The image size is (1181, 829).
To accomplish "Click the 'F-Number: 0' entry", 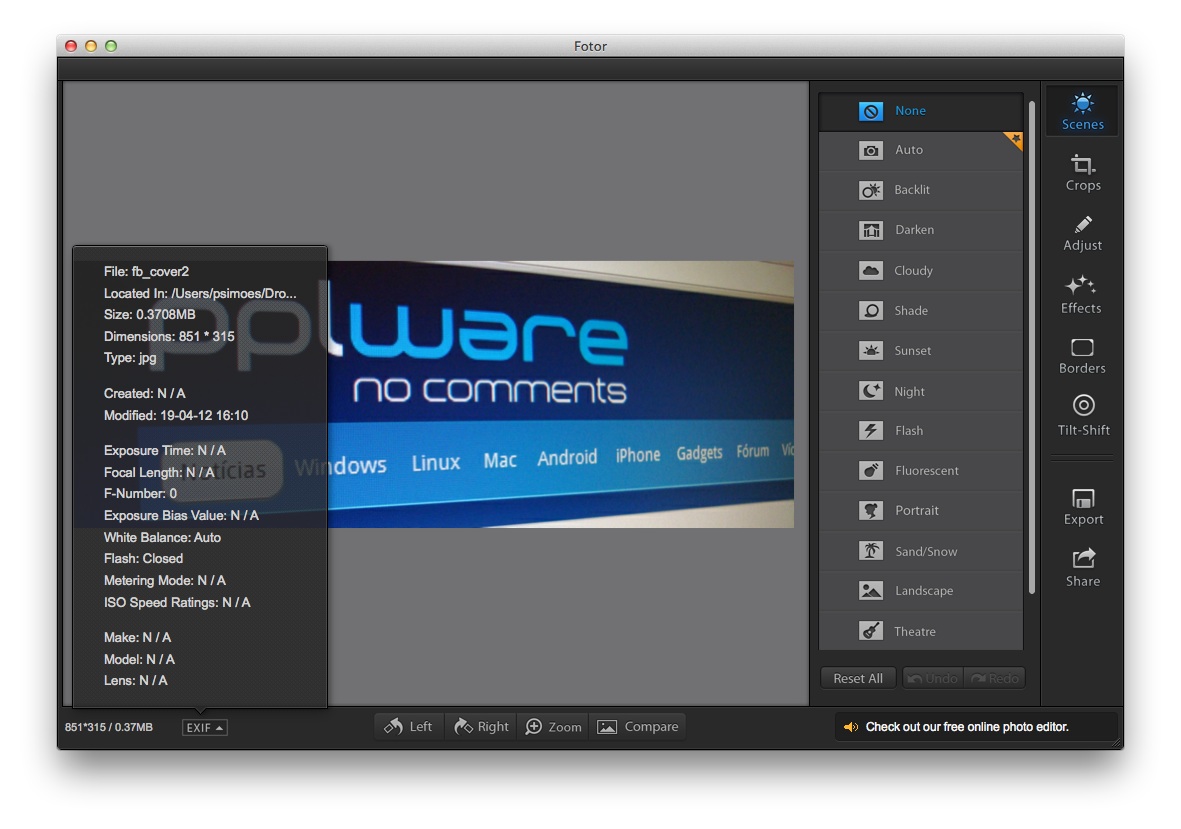I will [140, 494].
